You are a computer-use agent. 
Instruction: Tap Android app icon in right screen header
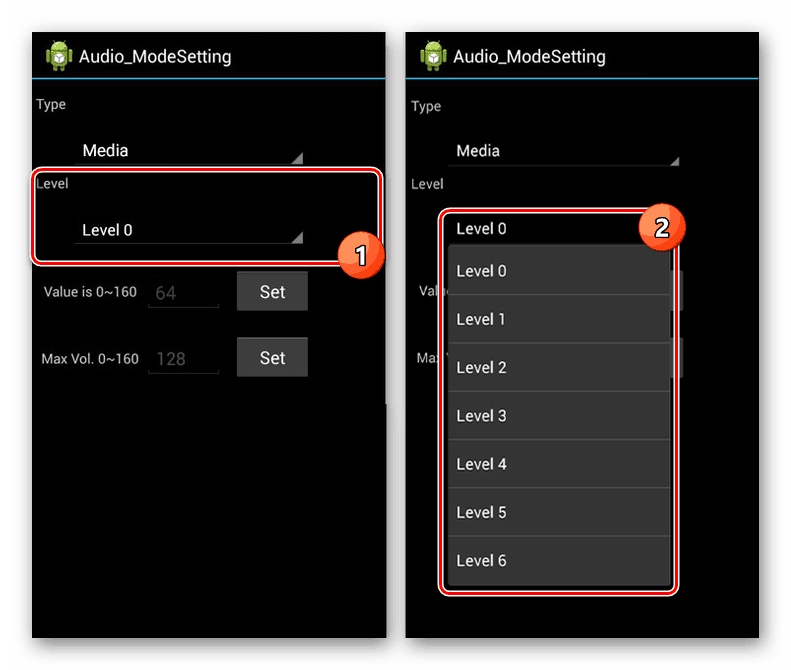[x=433, y=55]
